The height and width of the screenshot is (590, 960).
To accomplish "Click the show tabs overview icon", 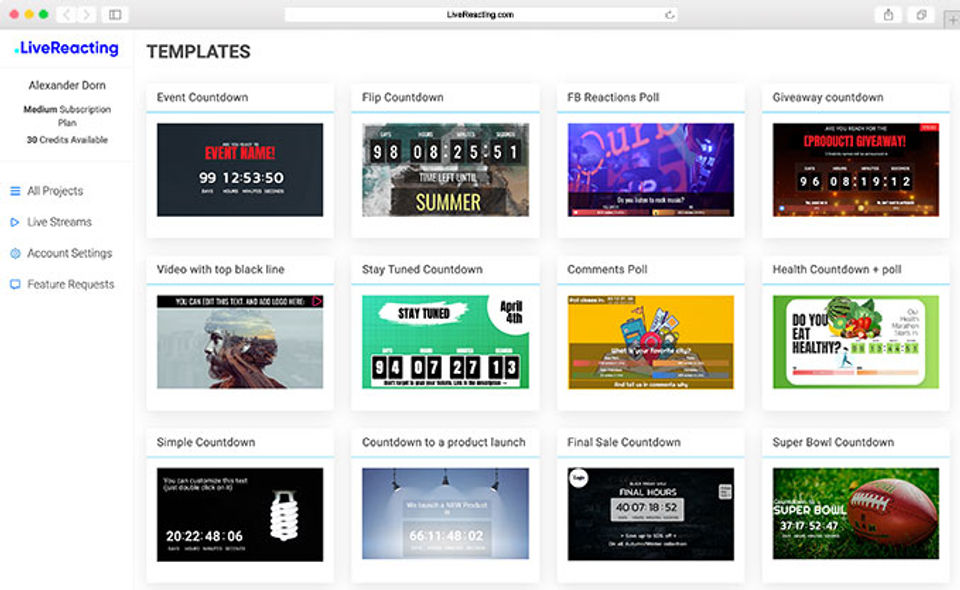I will point(921,15).
